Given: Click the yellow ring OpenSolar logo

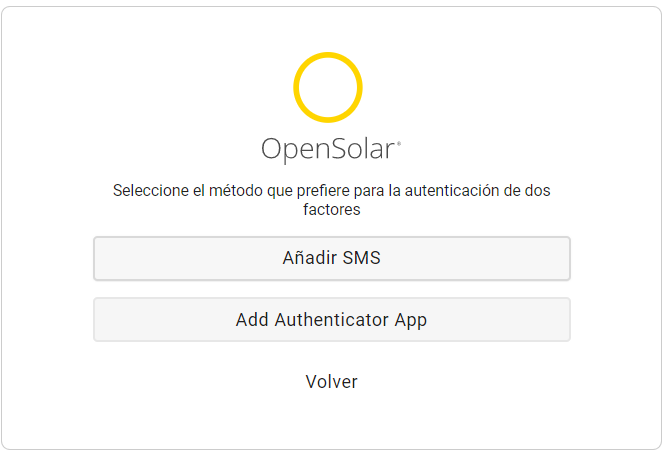Looking at the screenshot, I should (328, 87).
